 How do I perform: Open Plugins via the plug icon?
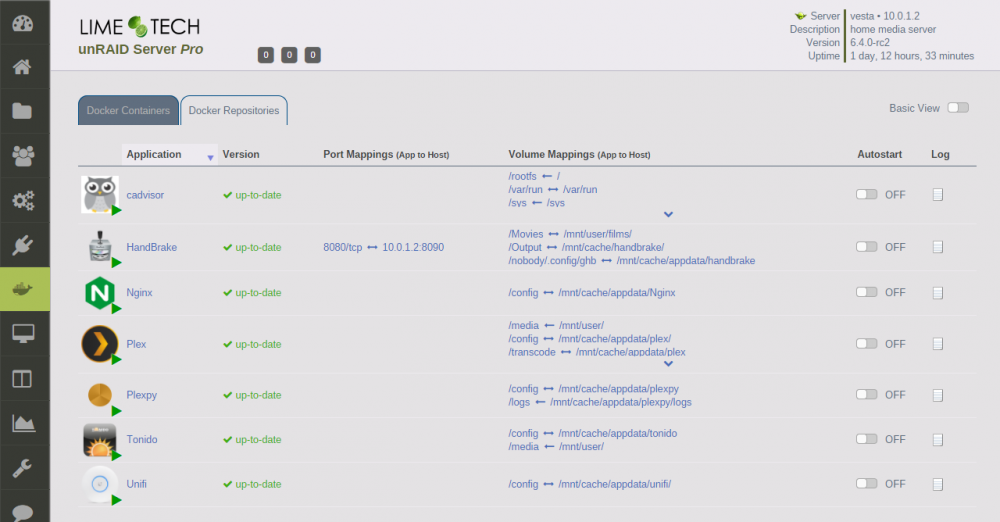[x=23, y=245]
